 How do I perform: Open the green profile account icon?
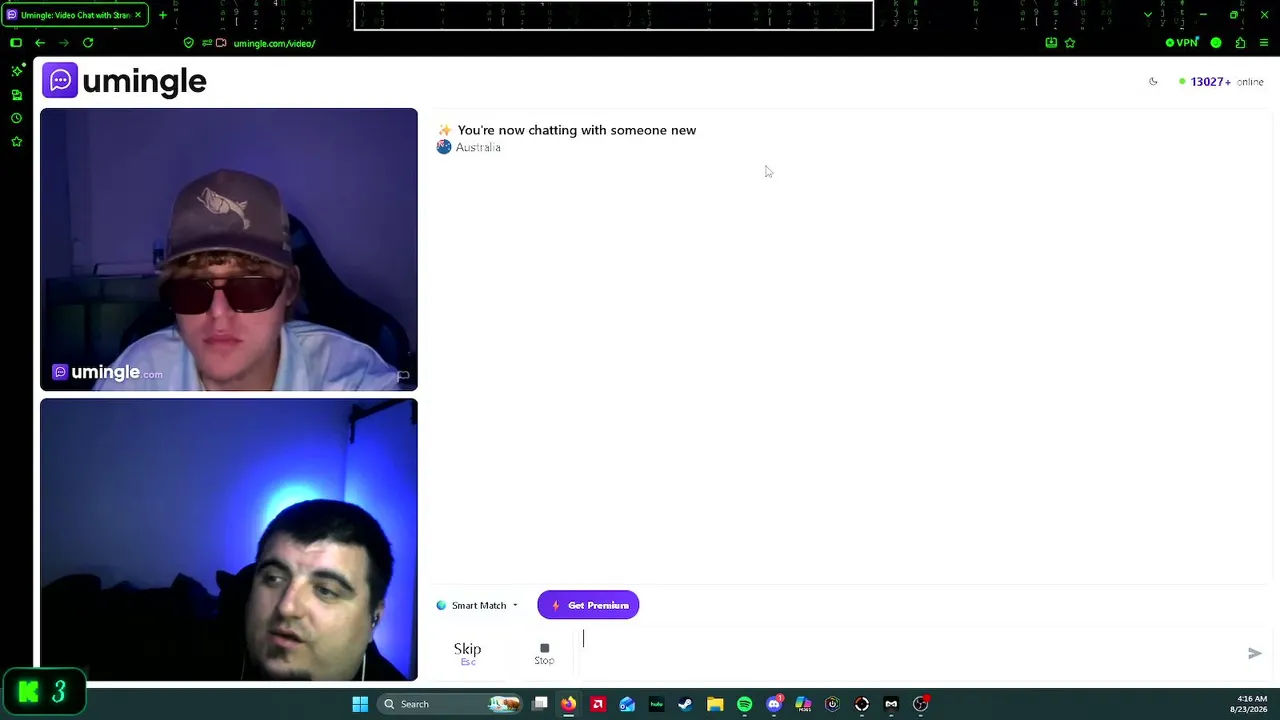[1216, 43]
